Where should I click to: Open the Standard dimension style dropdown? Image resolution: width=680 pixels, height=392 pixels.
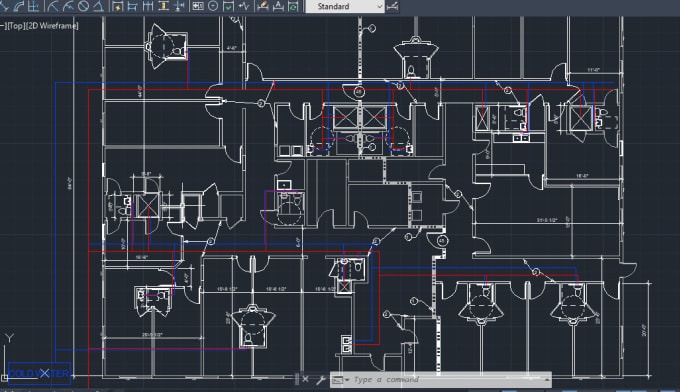pyautogui.click(x=345, y=6)
